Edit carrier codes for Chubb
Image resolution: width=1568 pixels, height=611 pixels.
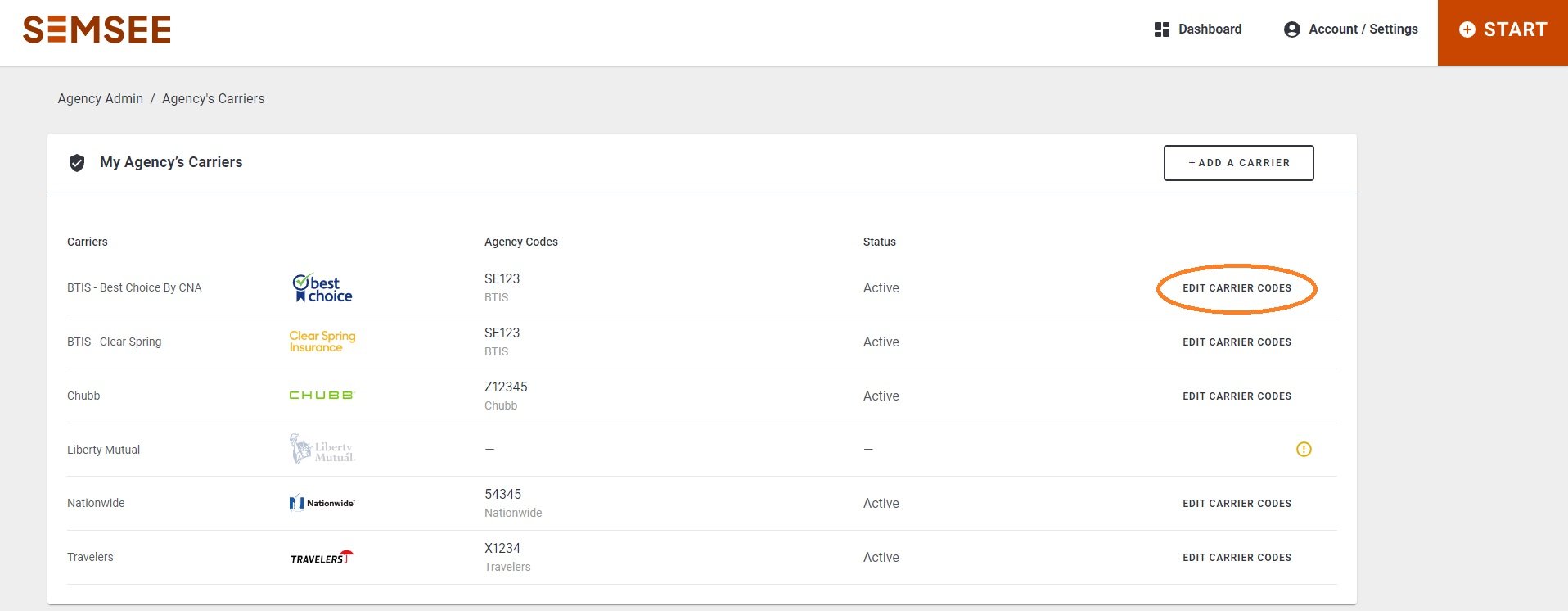[1237, 396]
